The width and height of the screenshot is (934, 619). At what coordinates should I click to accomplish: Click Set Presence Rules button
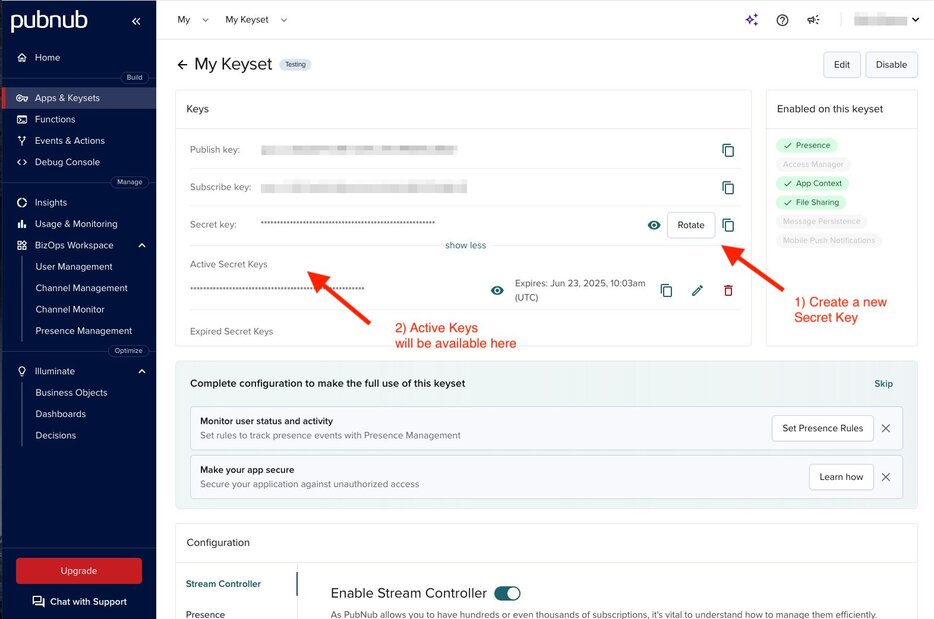[x=822, y=428]
